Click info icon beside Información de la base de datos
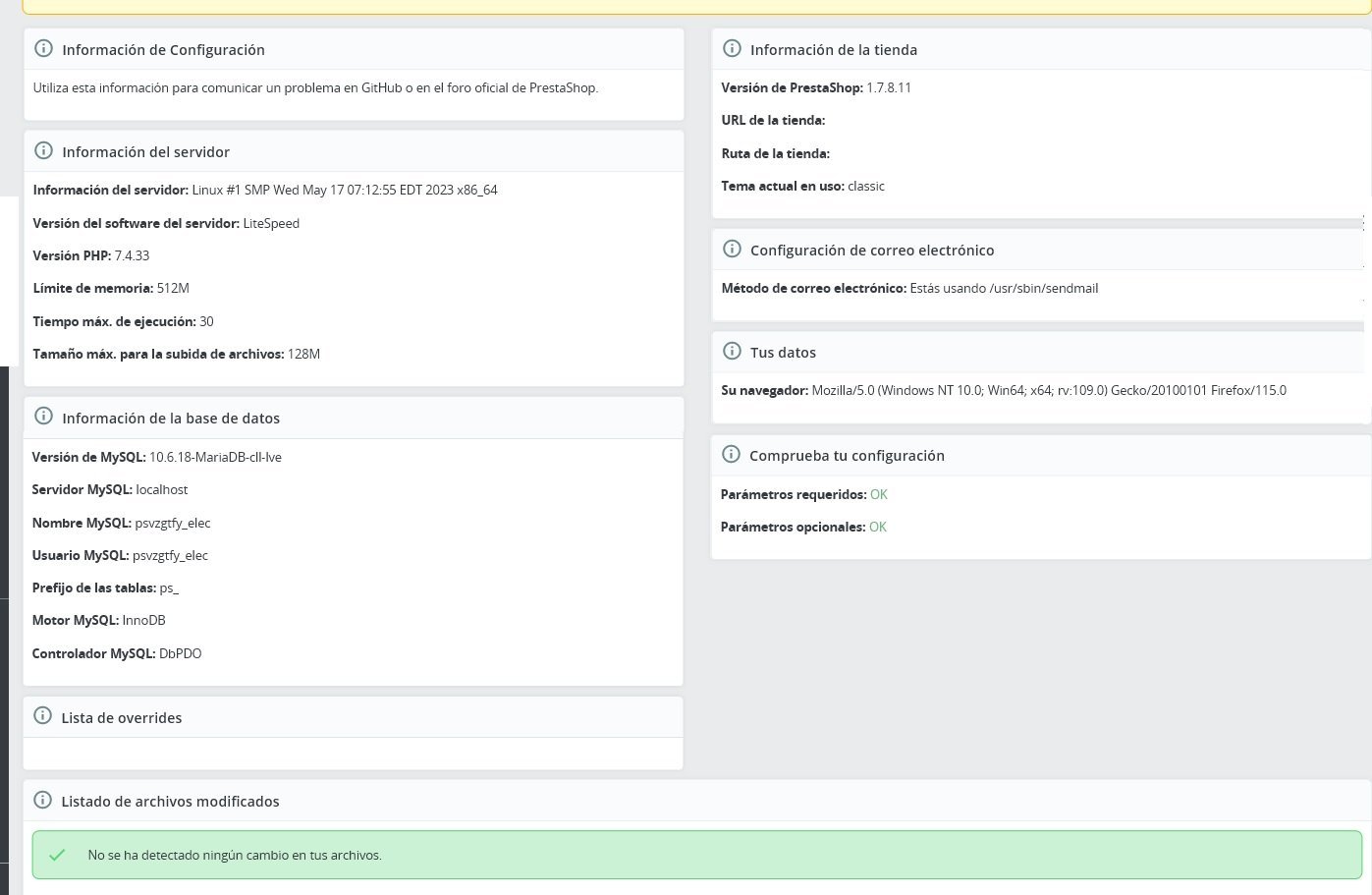This screenshot has width=1372, height=895. click(x=43, y=417)
